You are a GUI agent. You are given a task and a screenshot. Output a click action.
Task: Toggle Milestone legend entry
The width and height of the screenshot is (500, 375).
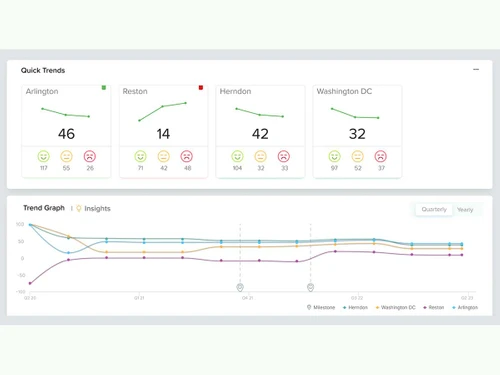coord(321,307)
